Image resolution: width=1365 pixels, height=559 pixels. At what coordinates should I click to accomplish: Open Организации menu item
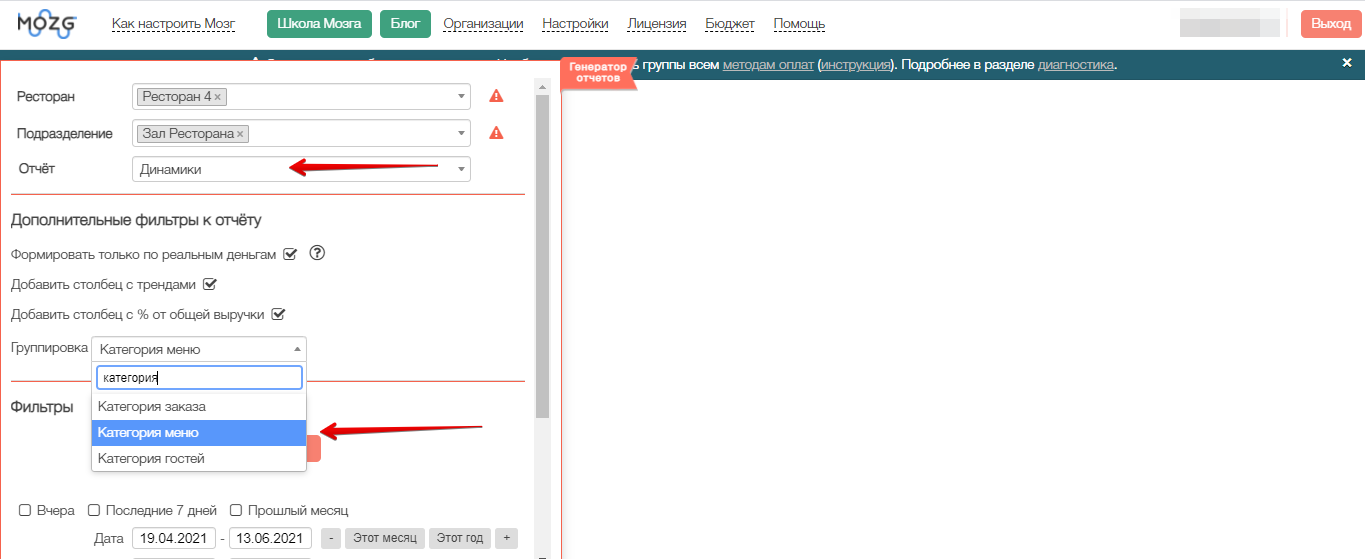point(483,24)
